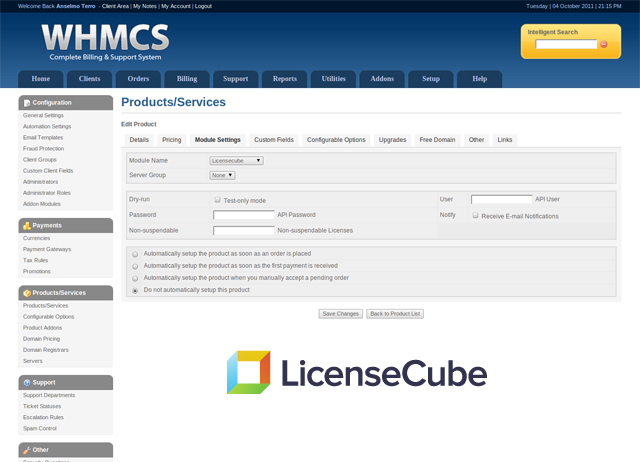Open the Utilities main menu
This screenshot has width=640, height=462.
click(333, 79)
